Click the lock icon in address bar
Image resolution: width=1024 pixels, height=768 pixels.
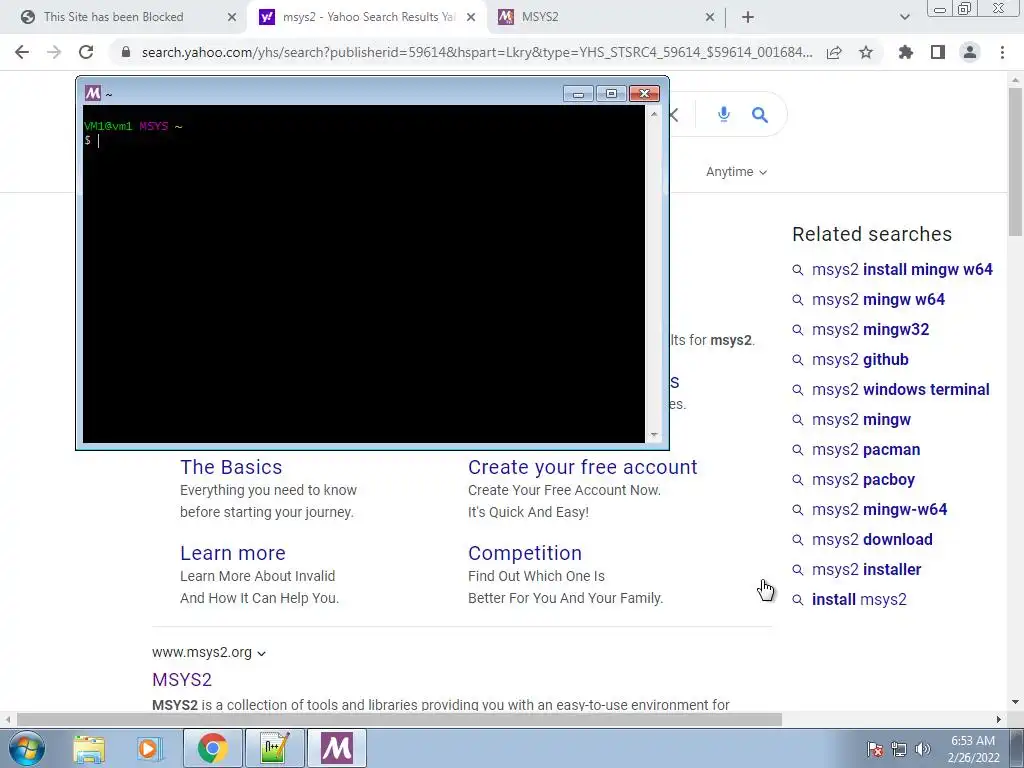coord(125,52)
